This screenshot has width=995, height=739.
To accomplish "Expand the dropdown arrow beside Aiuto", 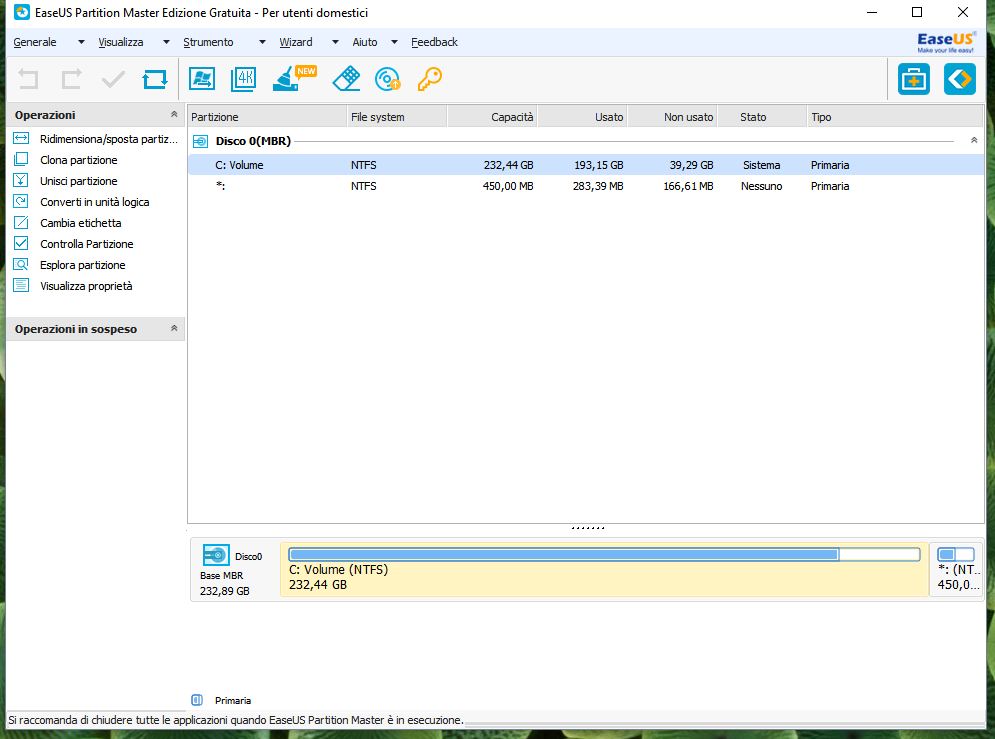I will [x=394, y=43].
